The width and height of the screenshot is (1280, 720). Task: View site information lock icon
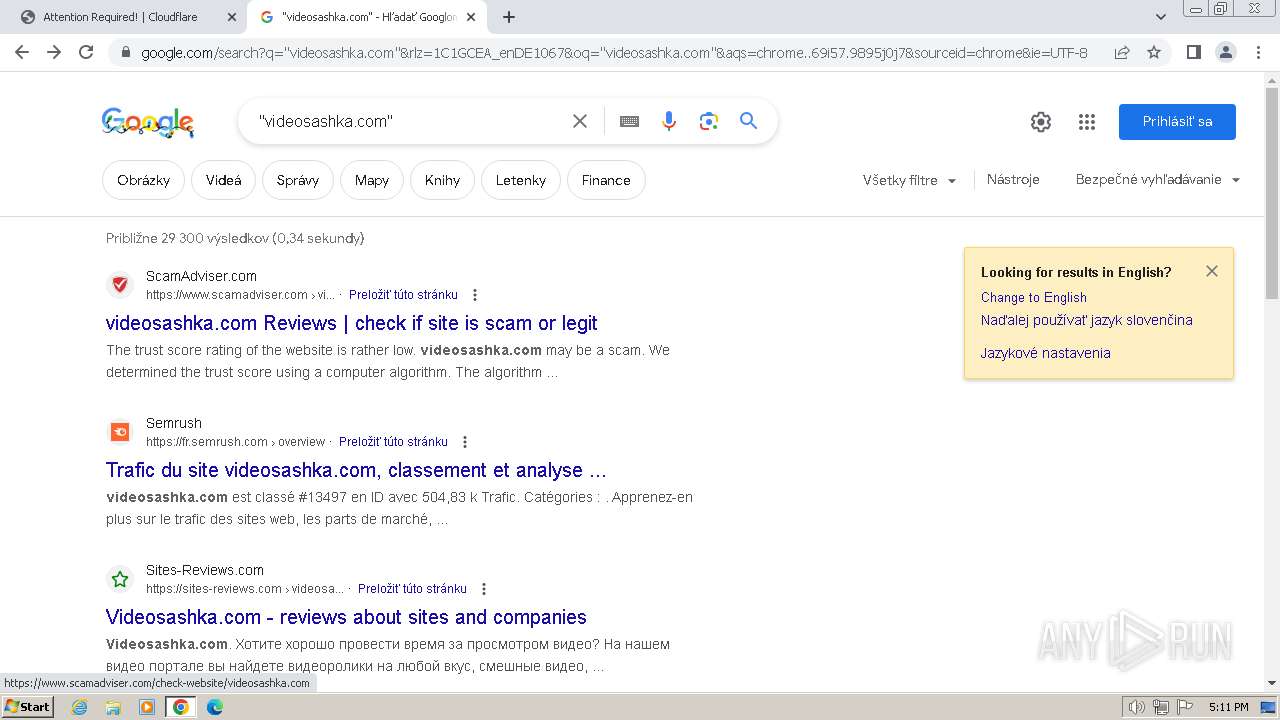point(125,52)
